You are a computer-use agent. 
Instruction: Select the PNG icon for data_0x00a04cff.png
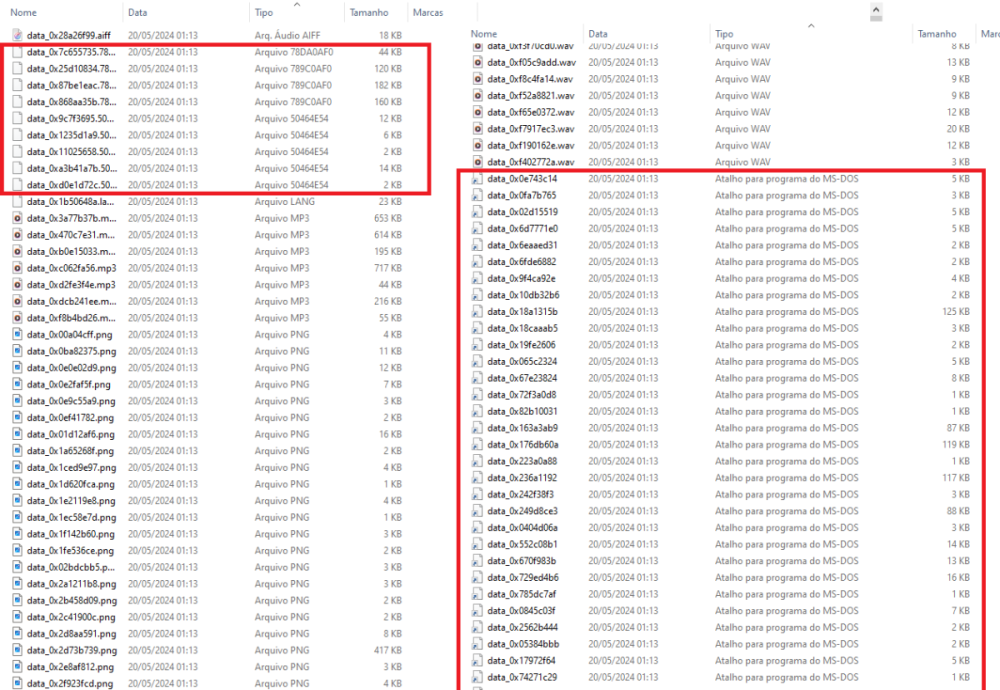[18, 334]
